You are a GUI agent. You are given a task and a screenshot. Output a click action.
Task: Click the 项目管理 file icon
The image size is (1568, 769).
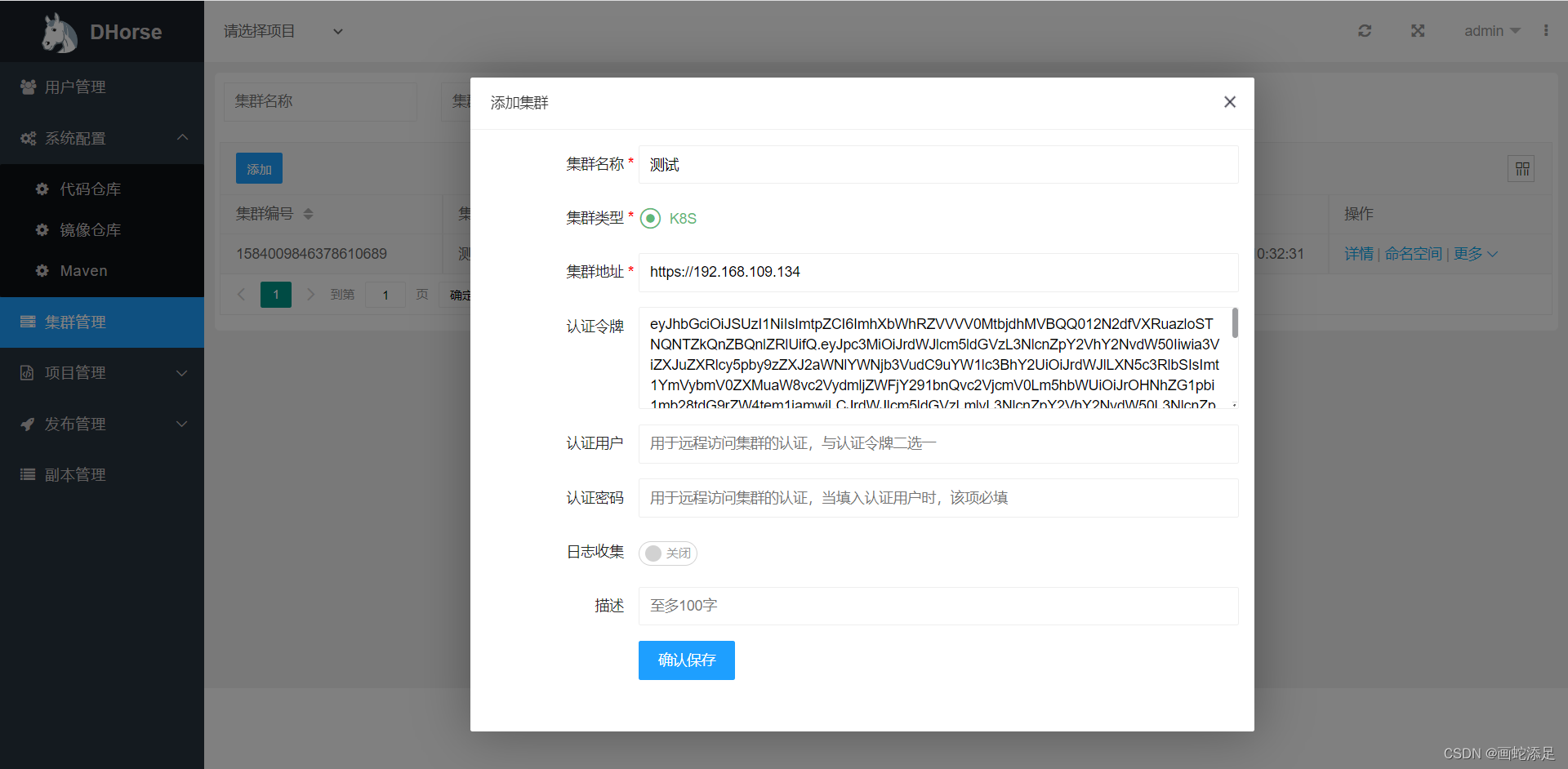click(27, 373)
